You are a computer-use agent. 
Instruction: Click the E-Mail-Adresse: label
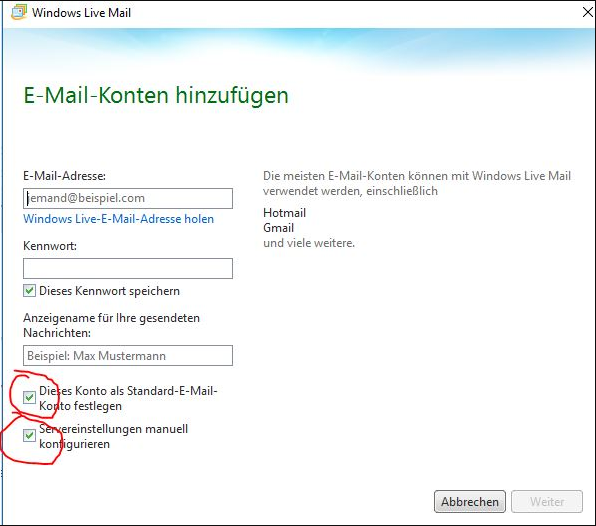pos(64,176)
